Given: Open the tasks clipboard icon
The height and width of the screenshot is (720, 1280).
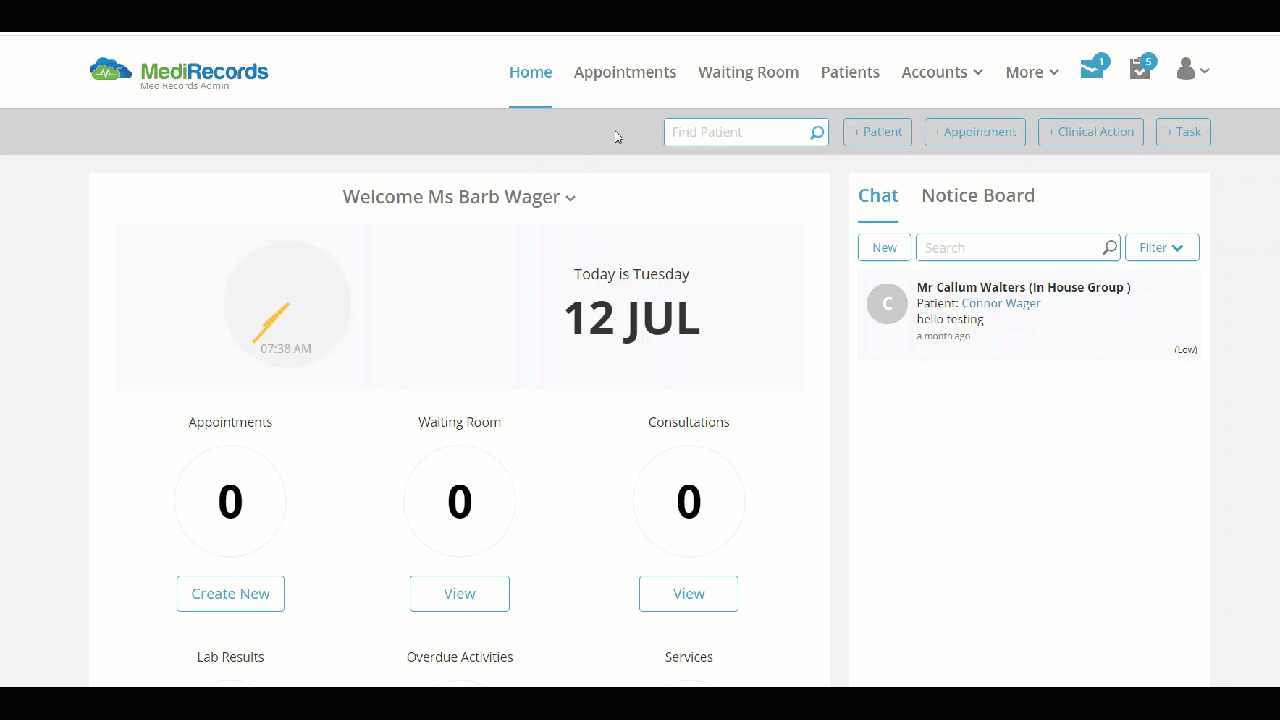Looking at the screenshot, I should [x=1140, y=69].
